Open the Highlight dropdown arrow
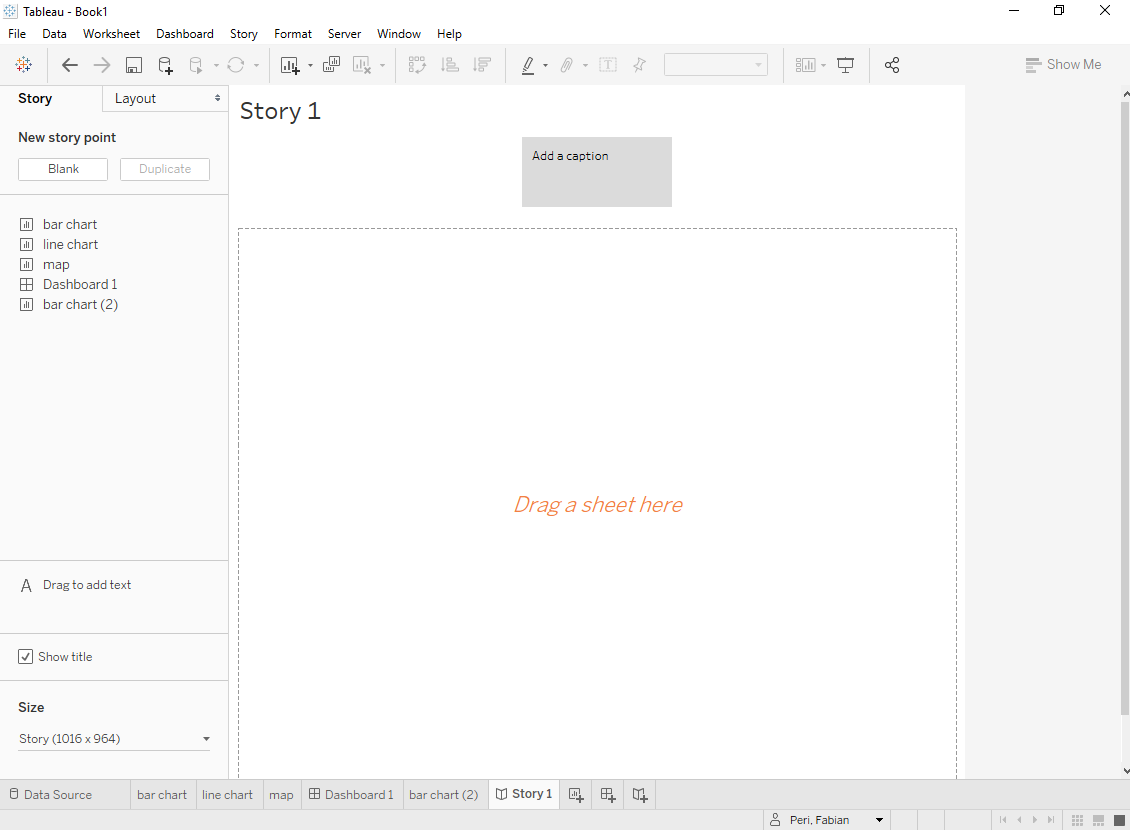 click(x=546, y=66)
